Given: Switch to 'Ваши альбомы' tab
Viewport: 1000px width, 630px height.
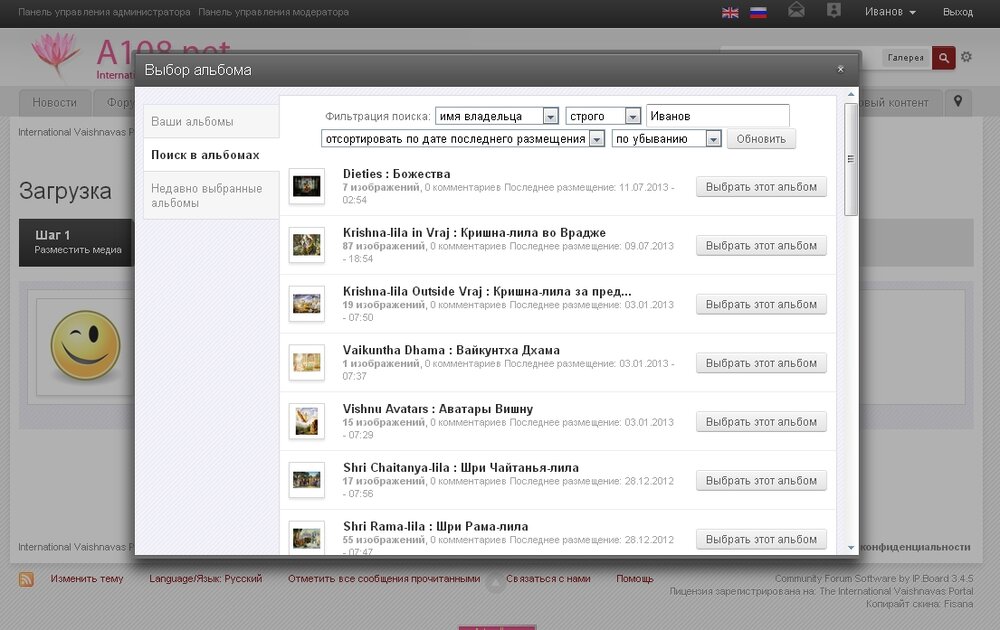Looking at the screenshot, I should (x=211, y=121).
